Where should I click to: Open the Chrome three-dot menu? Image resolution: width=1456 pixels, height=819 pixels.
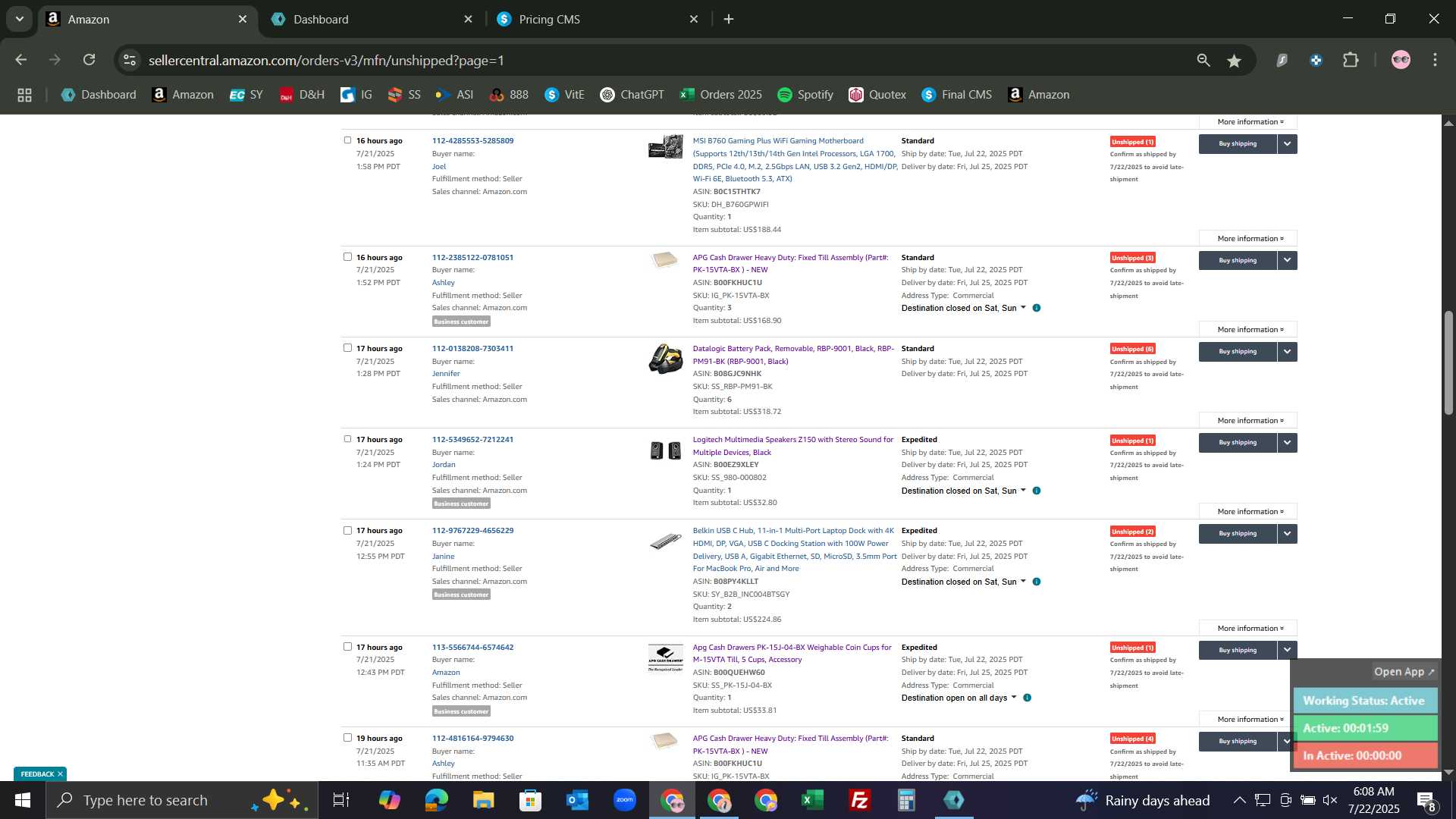click(1435, 60)
